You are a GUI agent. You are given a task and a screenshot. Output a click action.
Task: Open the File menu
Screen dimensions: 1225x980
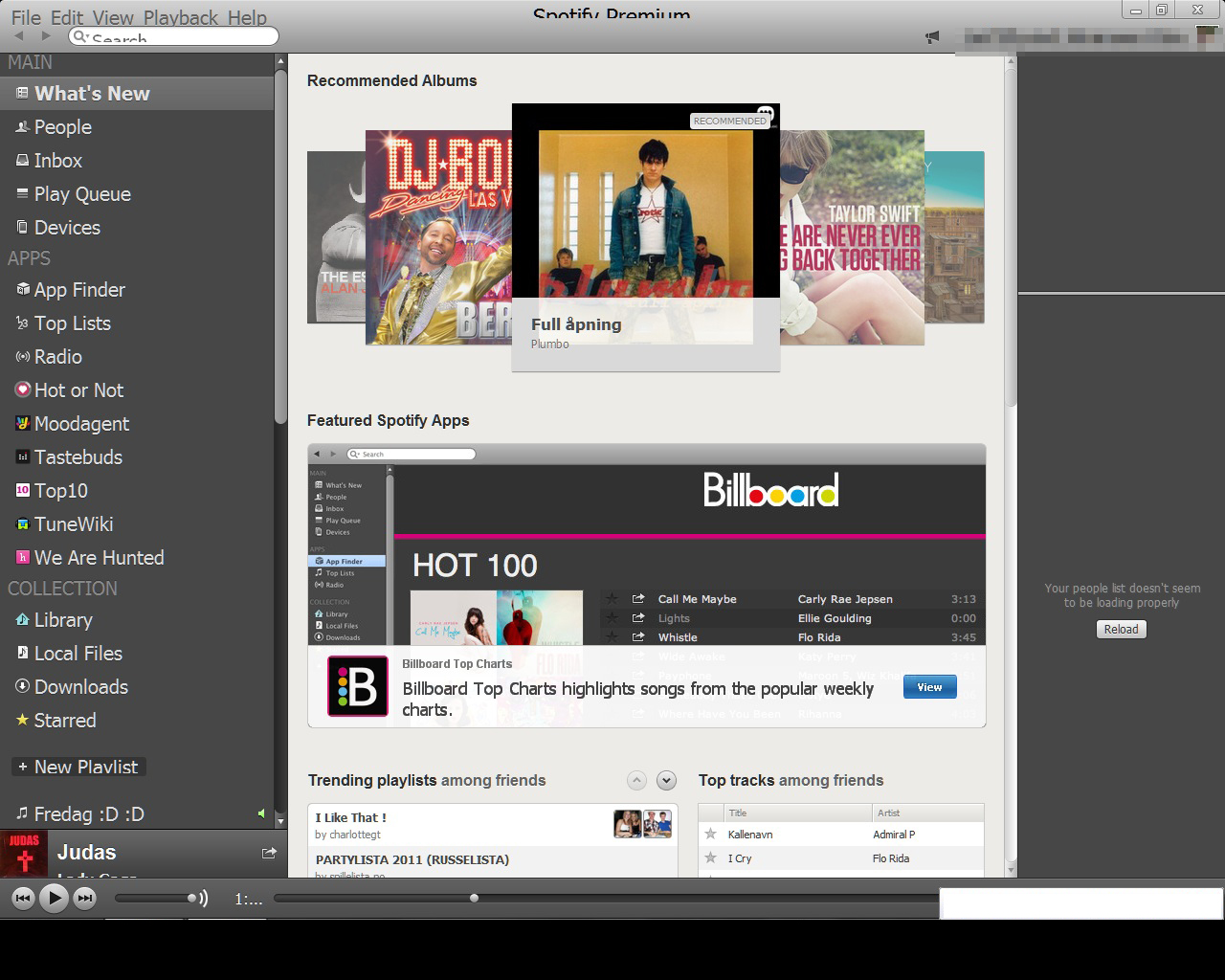(x=26, y=17)
